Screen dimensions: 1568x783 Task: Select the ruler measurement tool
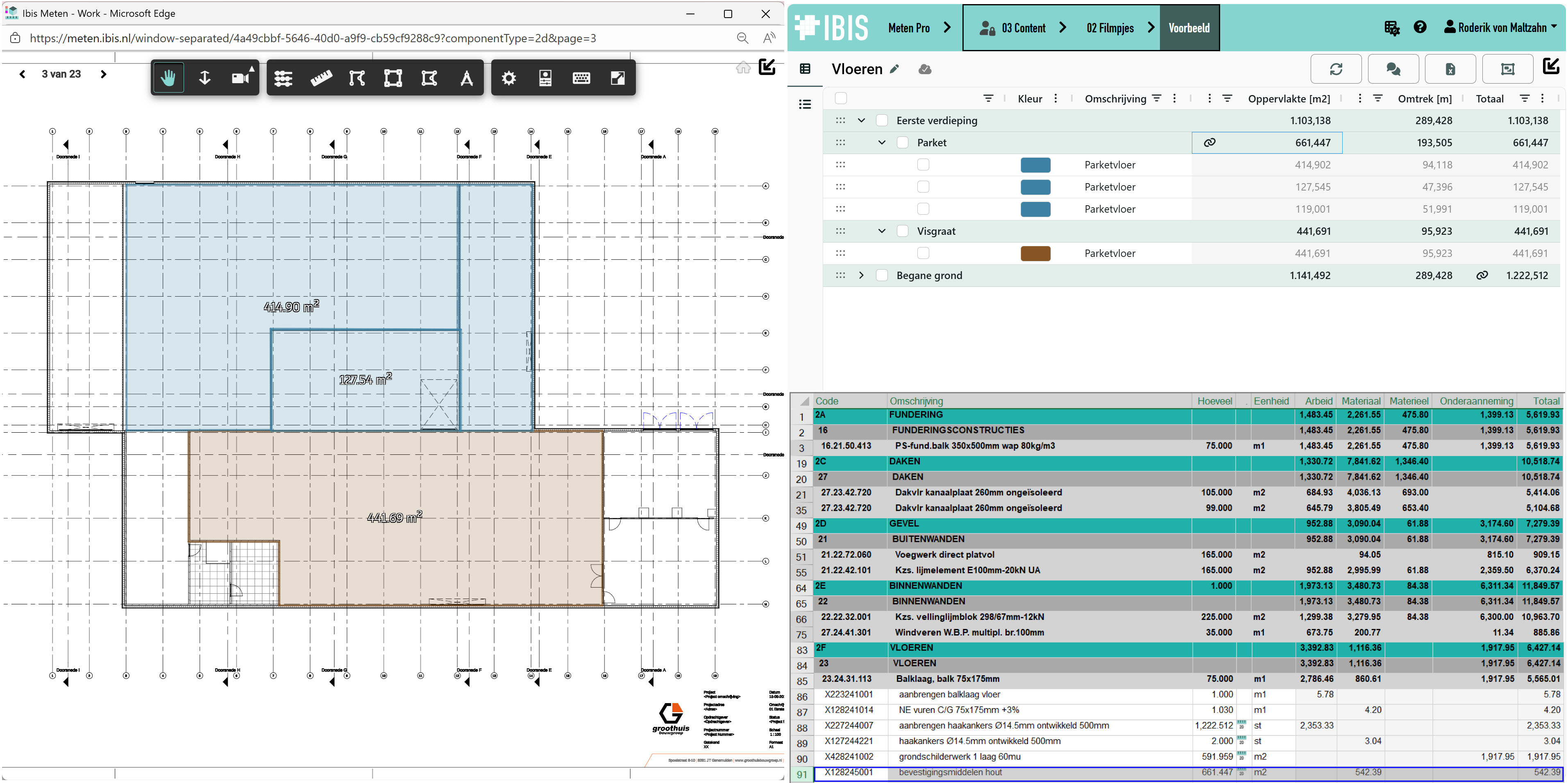point(321,78)
